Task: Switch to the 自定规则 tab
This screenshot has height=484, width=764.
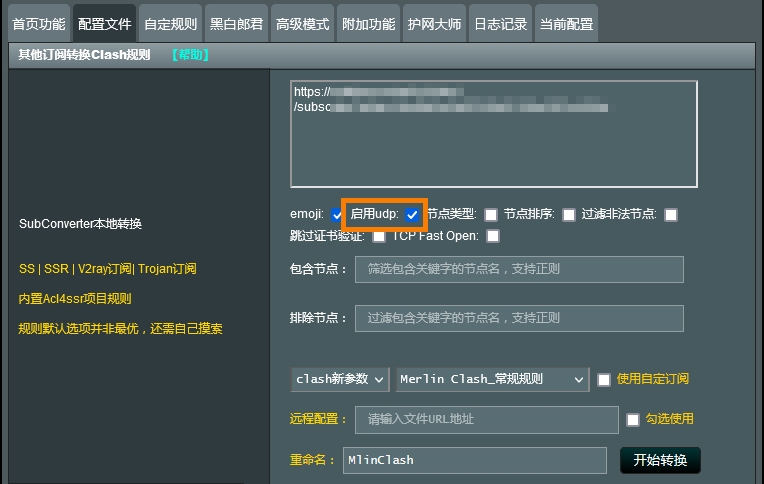Action: 170,24
